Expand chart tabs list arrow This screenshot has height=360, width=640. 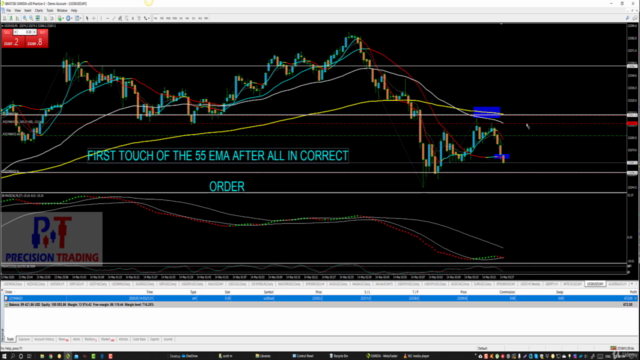coord(632,284)
